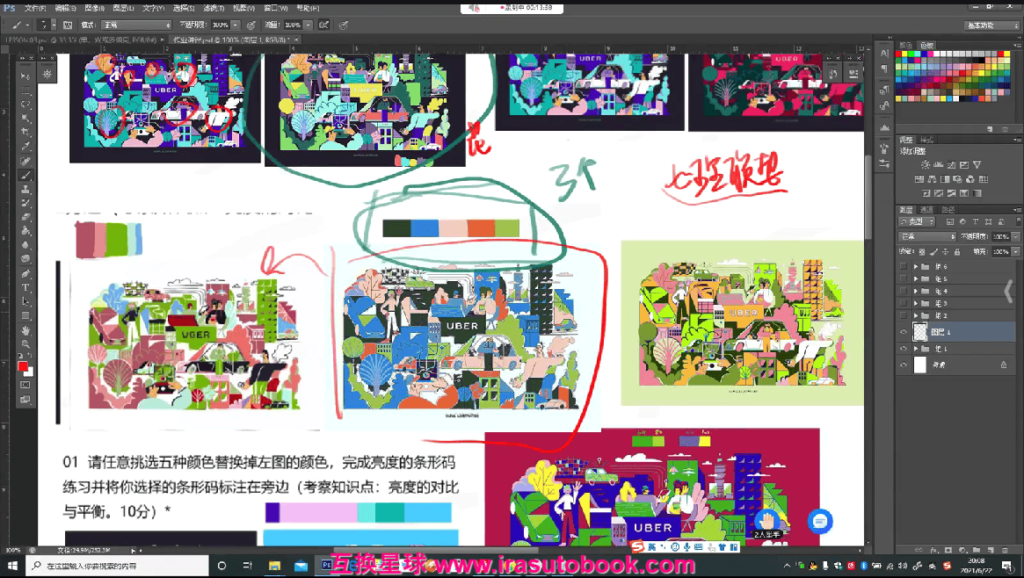Viewport: 1024px width, 578px height.
Task: Select the Brush tool in toolbox
Action: click(25, 175)
